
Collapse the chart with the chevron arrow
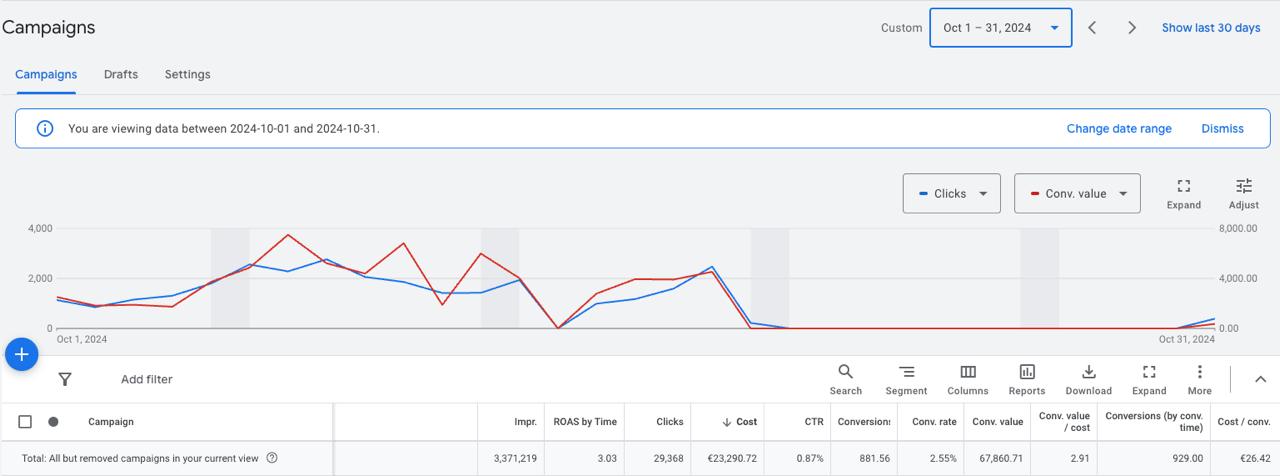tap(1260, 379)
